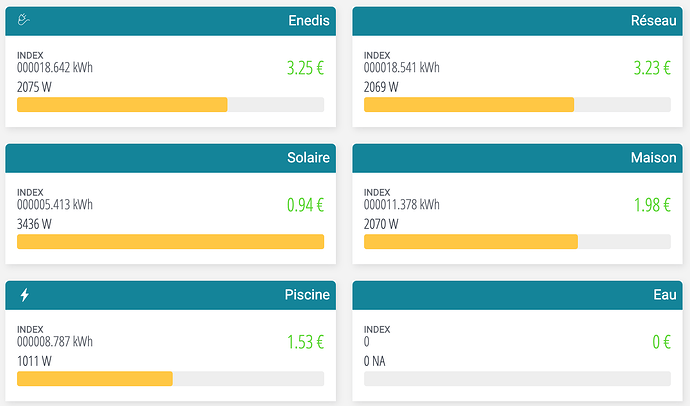Viewport: 690px width, 406px height.
Task: Open the Piscine widget title
Action: [307, 295]
